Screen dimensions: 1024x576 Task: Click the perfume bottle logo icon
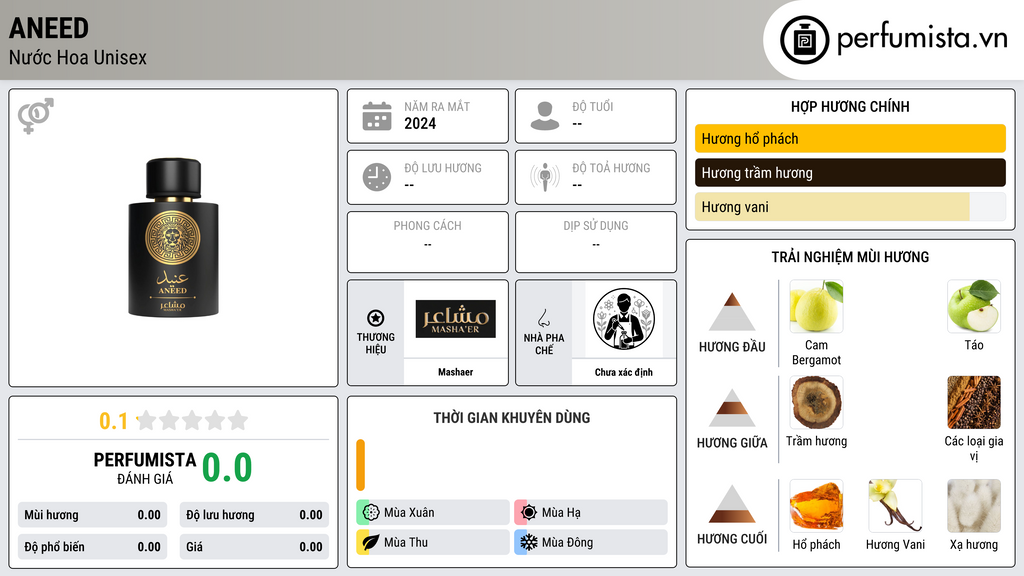804,40
